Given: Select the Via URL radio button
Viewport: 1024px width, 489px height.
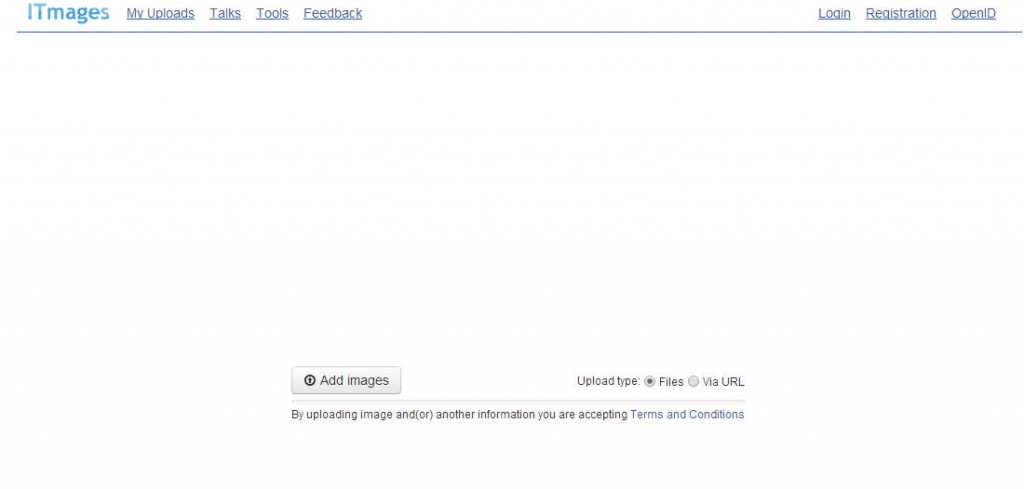Looking at the screenshot, I should click(694, 381).
